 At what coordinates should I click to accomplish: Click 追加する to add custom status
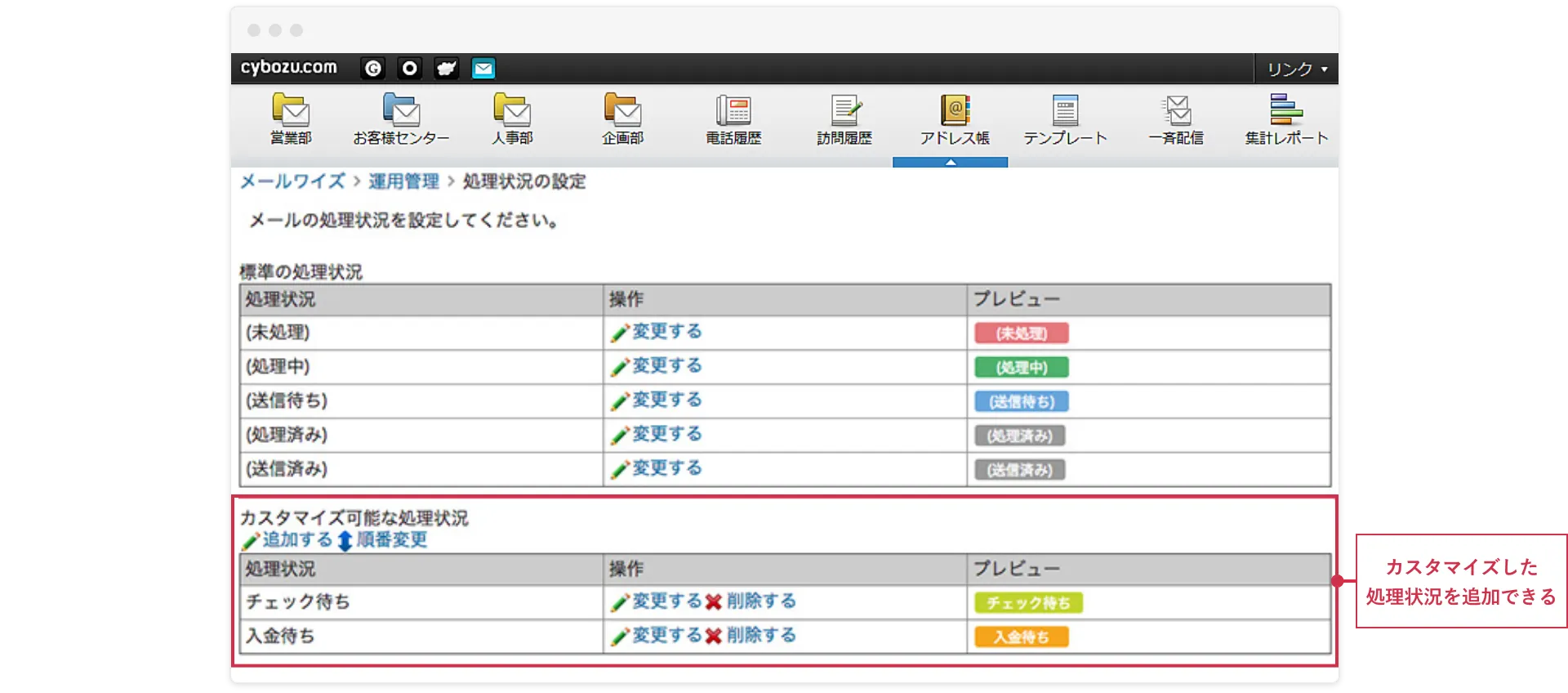[296, 540]
